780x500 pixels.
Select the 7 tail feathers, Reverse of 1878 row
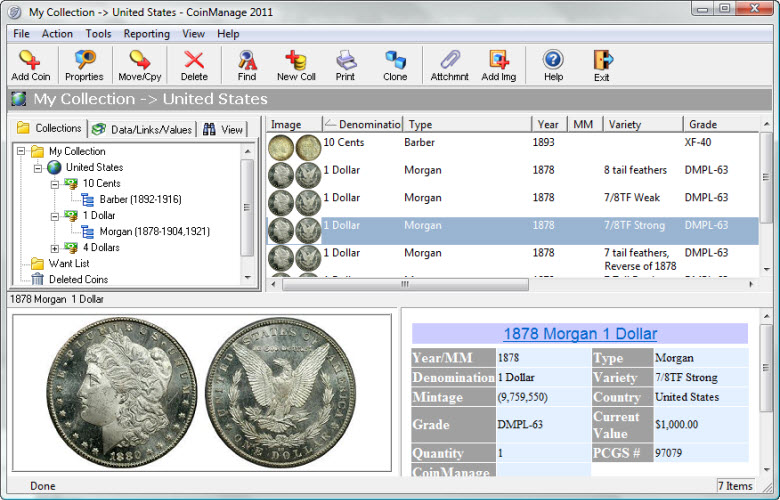click(x=512, y=259)
